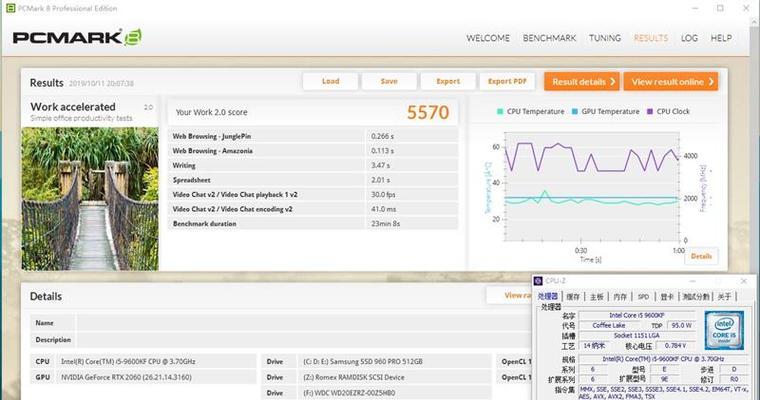The height and width of the screenshot is (400, 760).
Task: Open the LOG tab
Action: tap(689, 38)
